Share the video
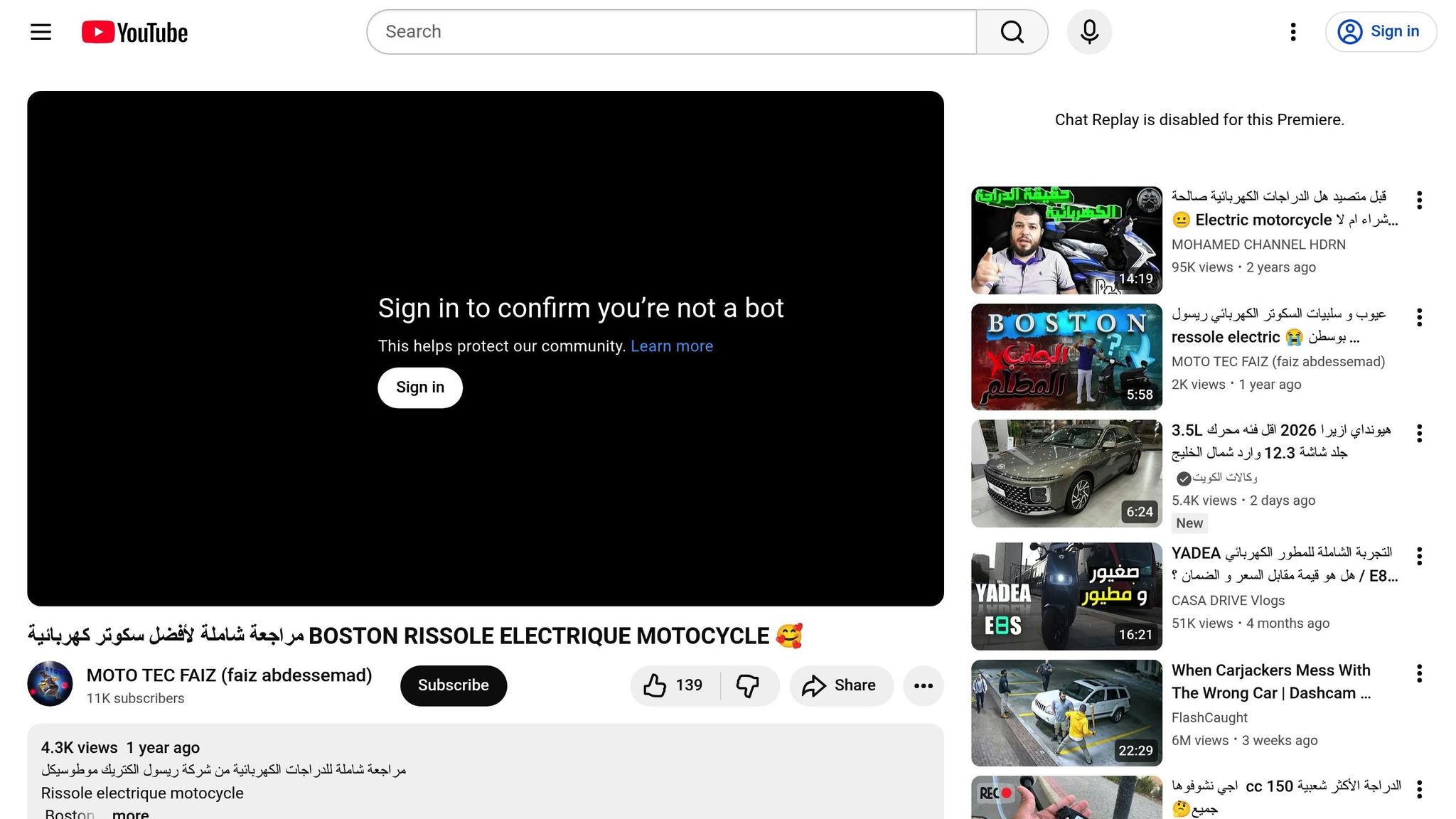This screenshot has height=819, width=1456. (x=840, y=685)
